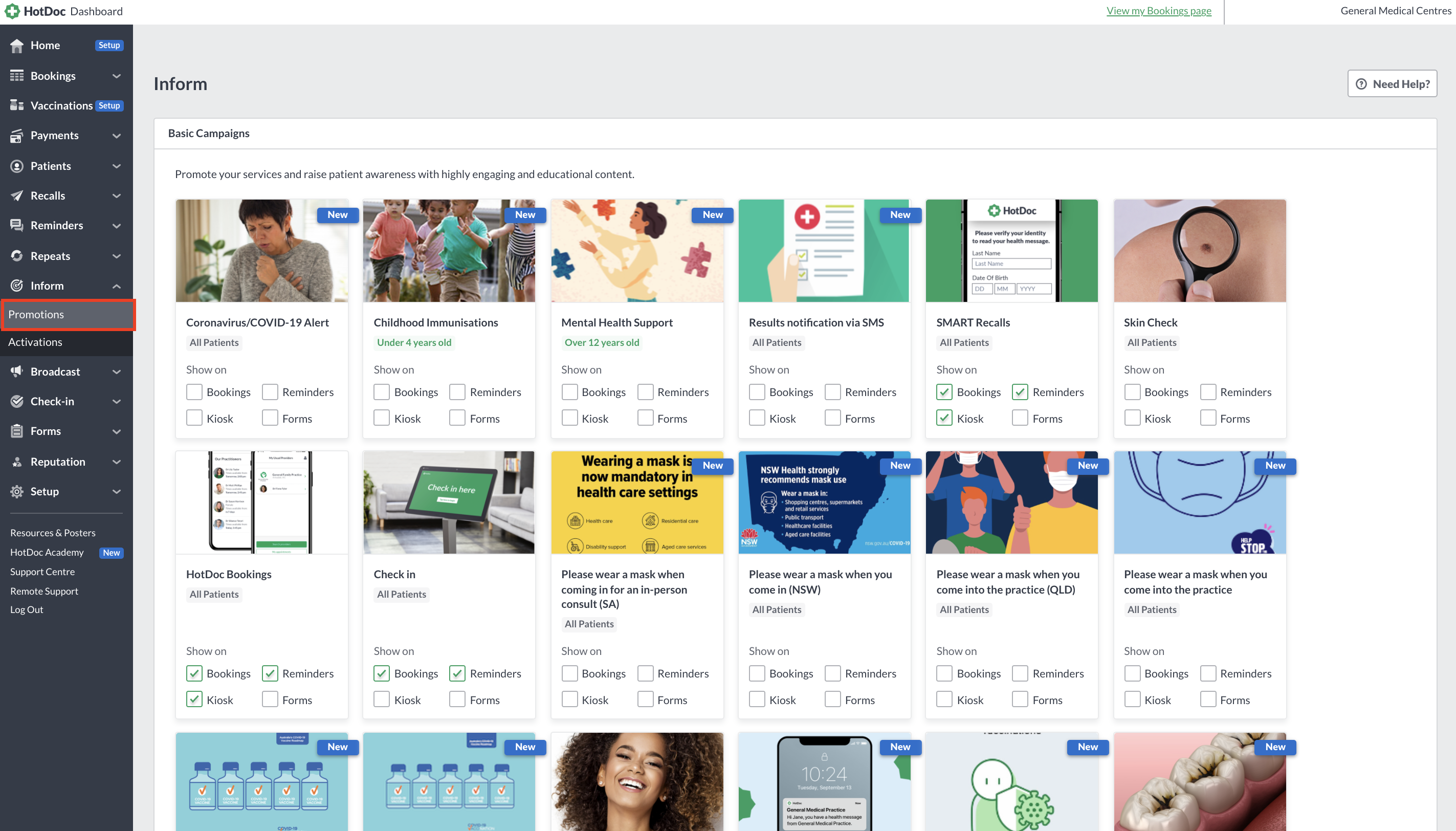Click the Payments card icon

pos(16,135)
